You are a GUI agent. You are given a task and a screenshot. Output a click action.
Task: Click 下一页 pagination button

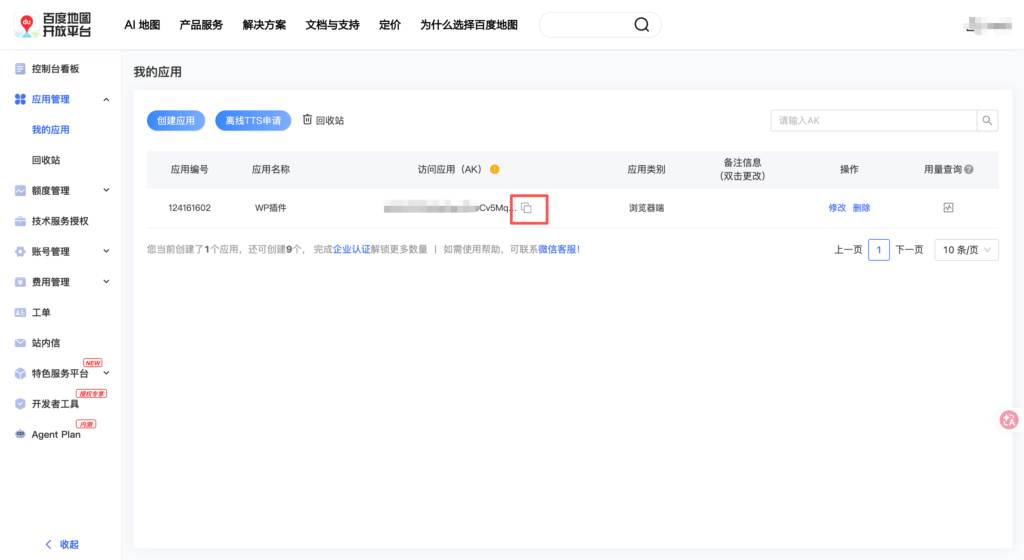[x=909, y=250]
